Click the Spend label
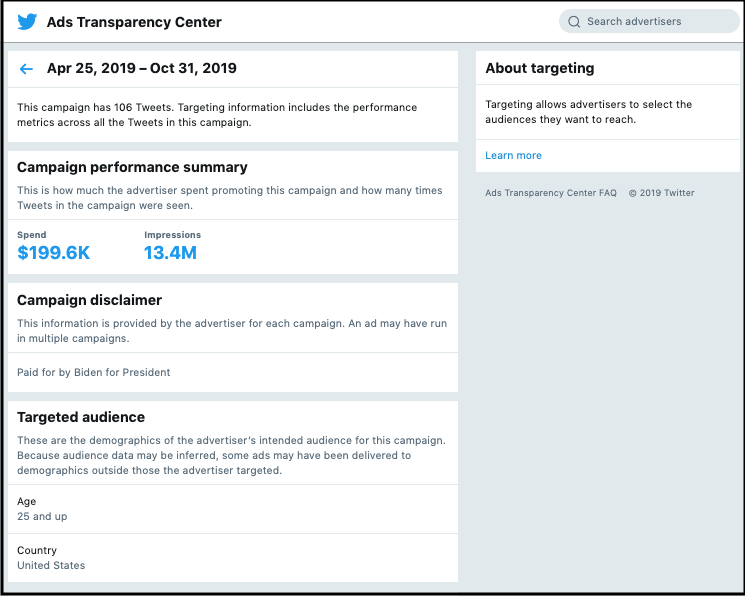 32,235
